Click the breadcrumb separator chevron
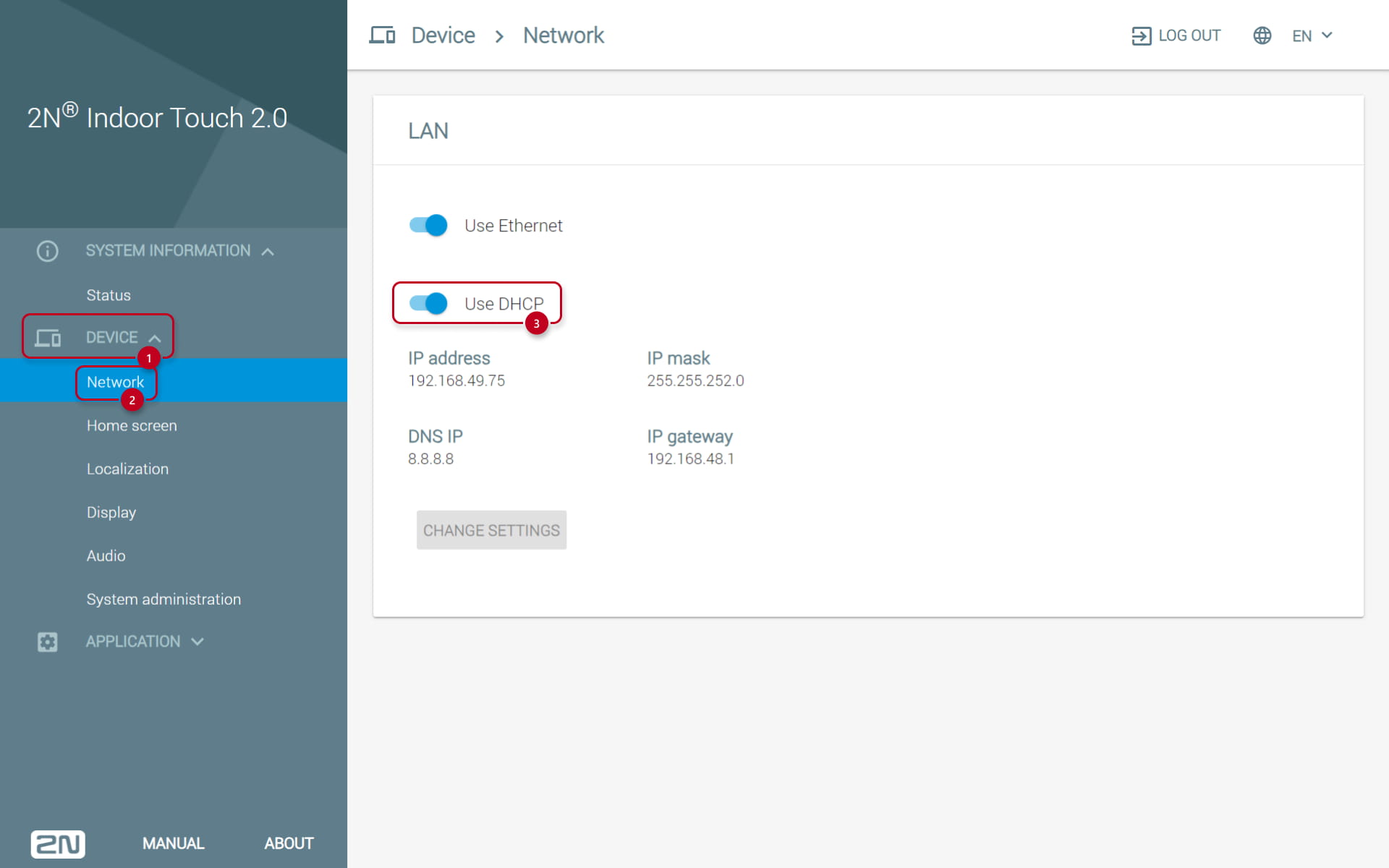 tap(499, 36)
